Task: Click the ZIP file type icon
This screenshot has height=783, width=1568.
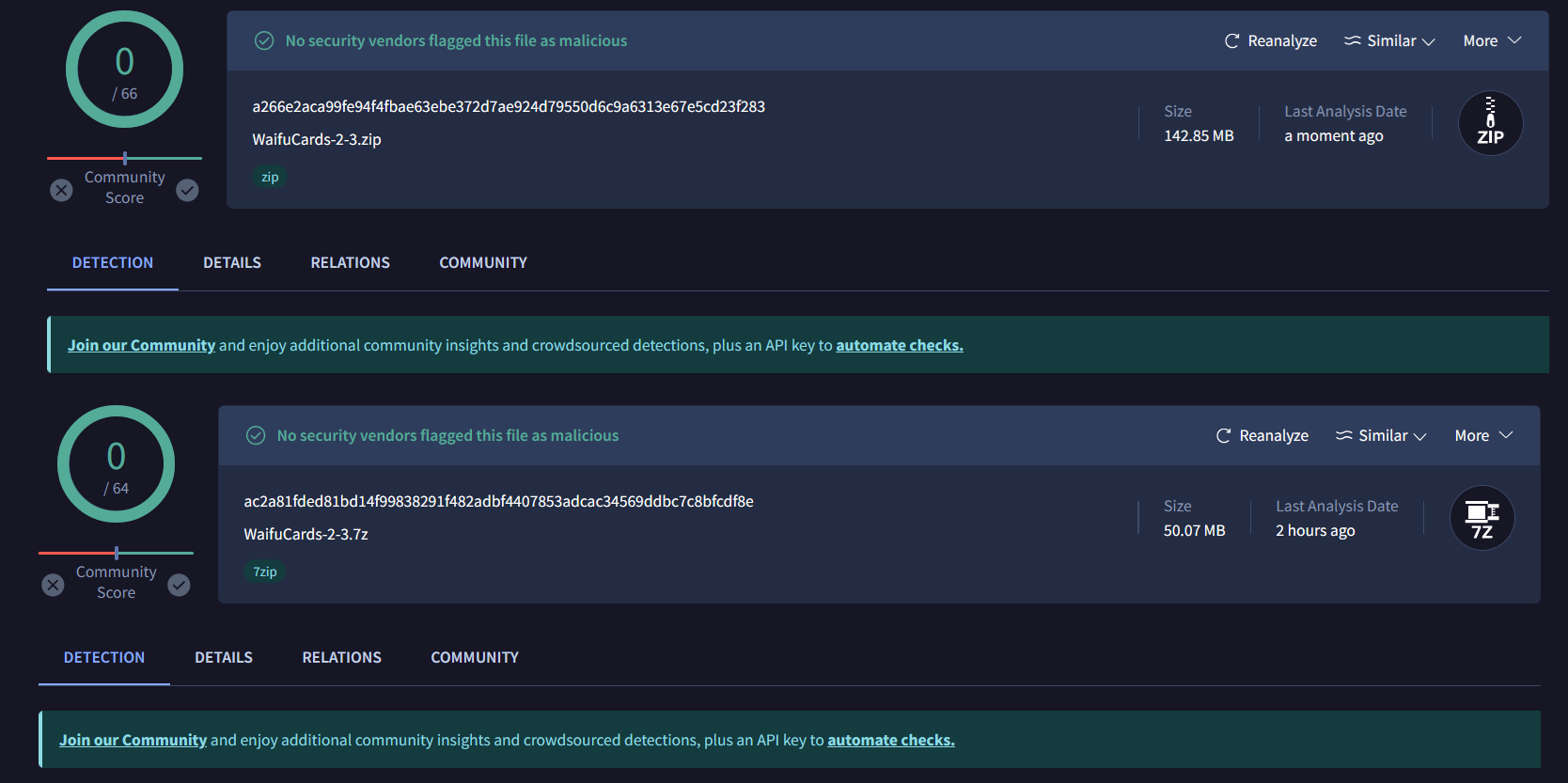Action: pyautogui.click(x=1490, y=123)
